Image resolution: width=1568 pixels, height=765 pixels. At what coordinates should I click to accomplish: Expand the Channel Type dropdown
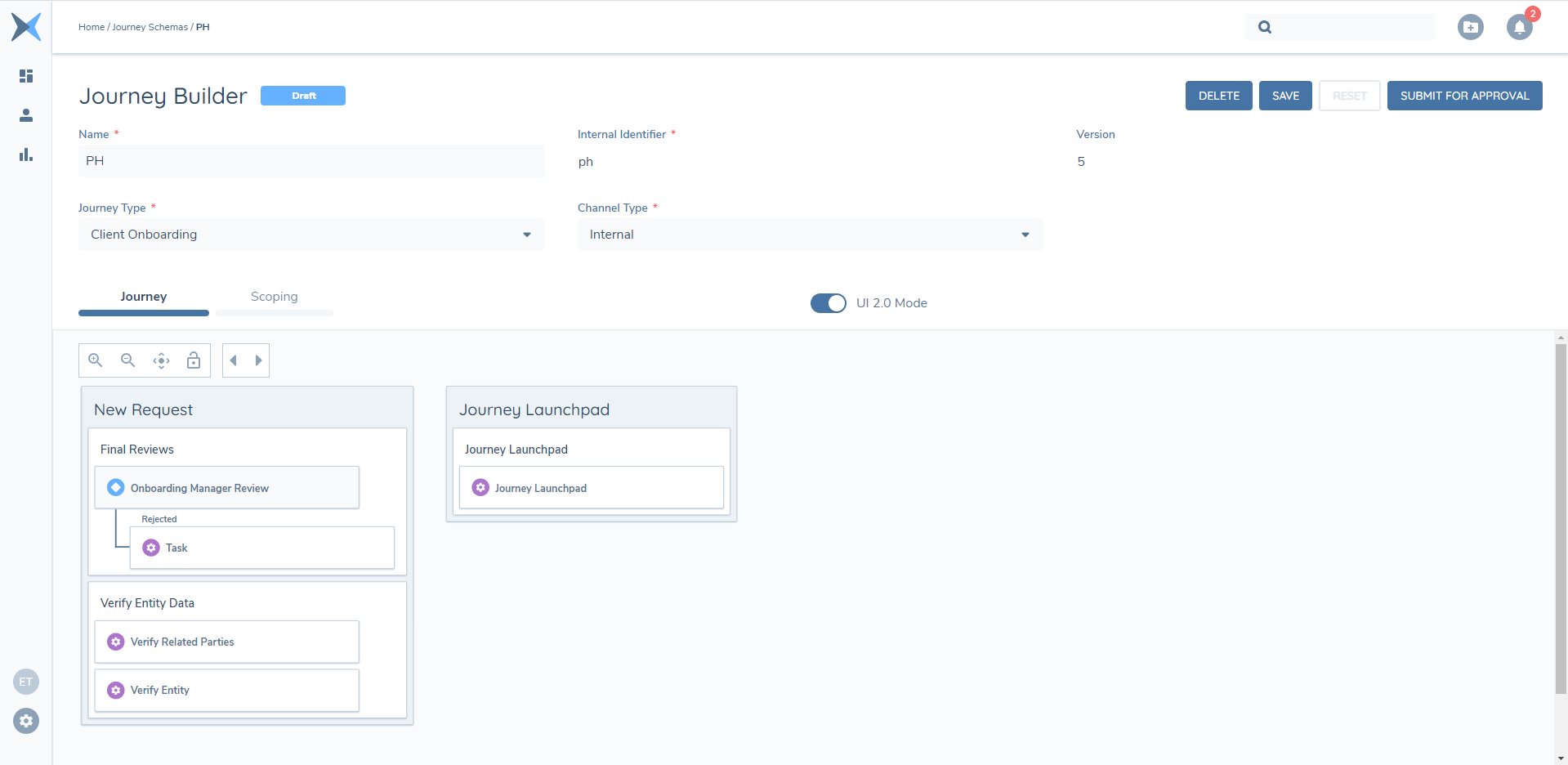1025,235
